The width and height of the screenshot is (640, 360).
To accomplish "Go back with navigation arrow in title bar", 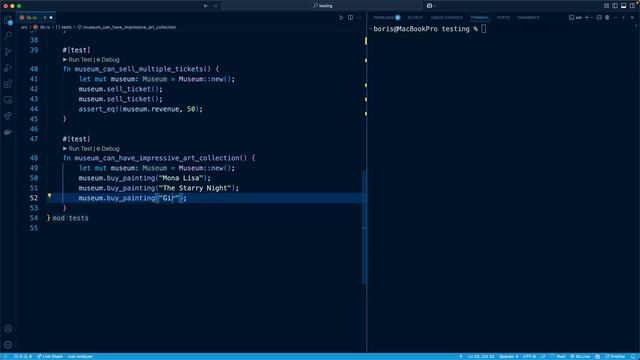I will coord(206,6).
